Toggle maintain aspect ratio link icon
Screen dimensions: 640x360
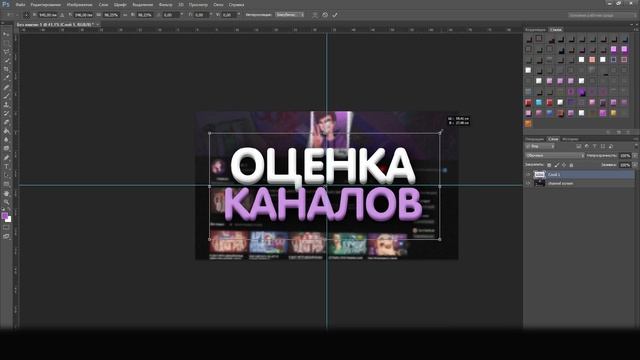pyautogui.click(x=125, y=15)
